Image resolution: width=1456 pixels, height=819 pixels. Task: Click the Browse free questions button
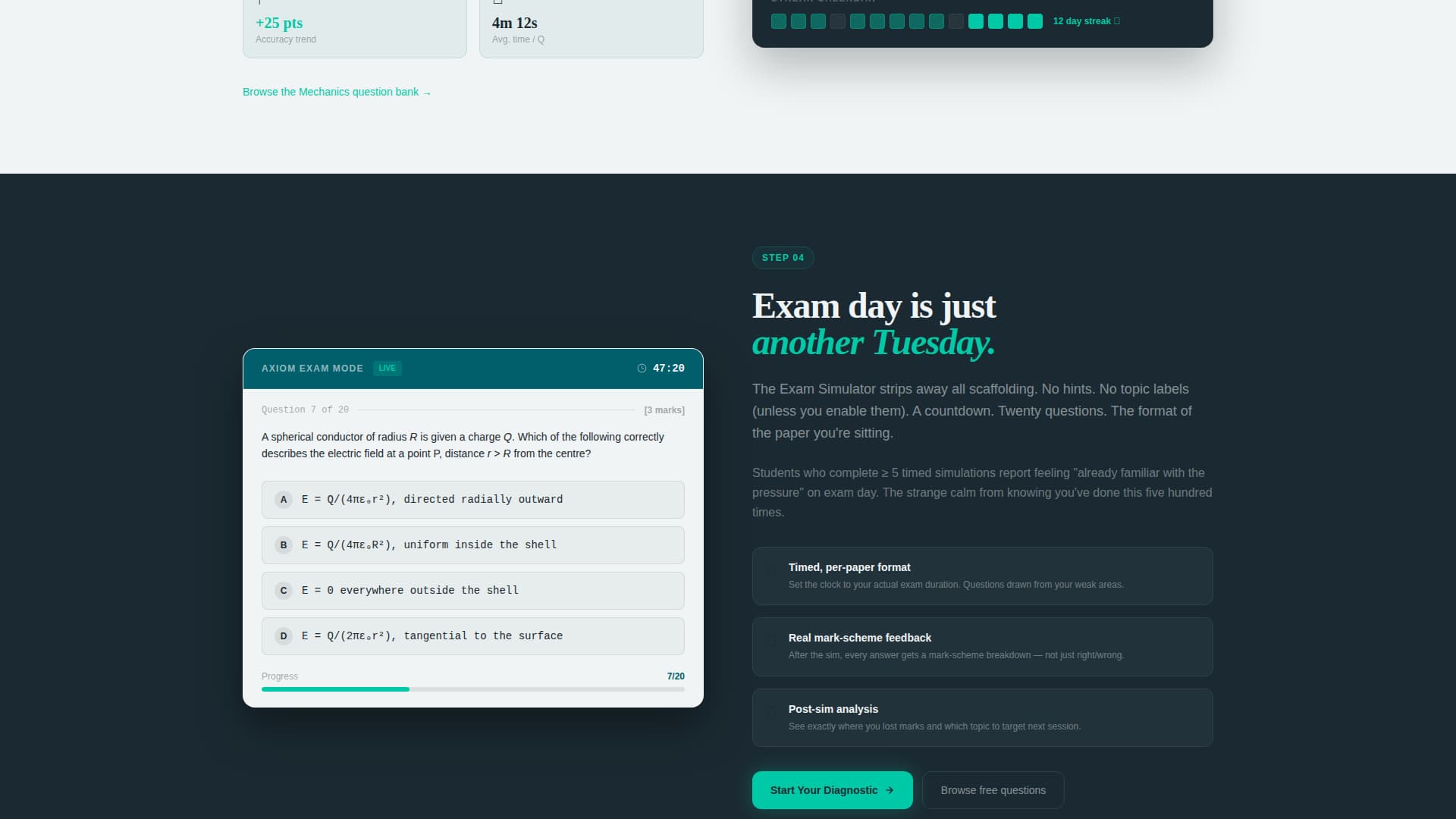click(993, 790)
